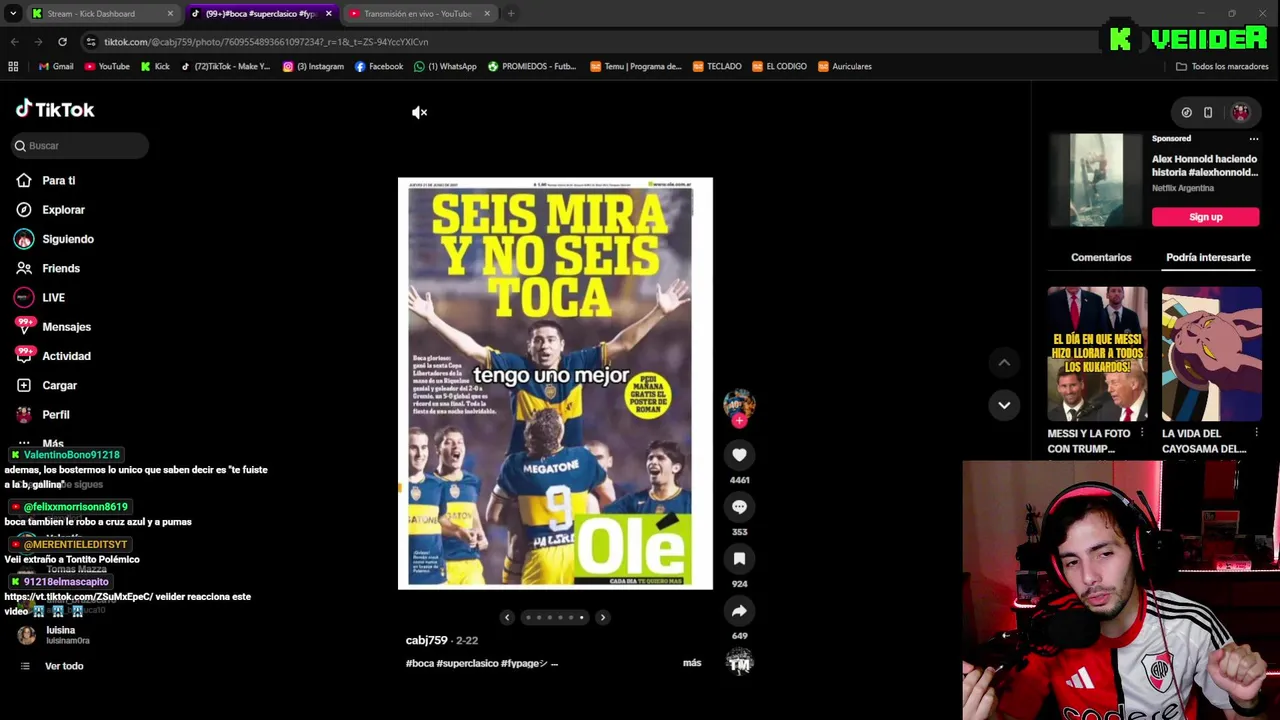Open Messi y la foto con Trump video
Viewport: 1280px width, 720px height.
coord(1097,354)
